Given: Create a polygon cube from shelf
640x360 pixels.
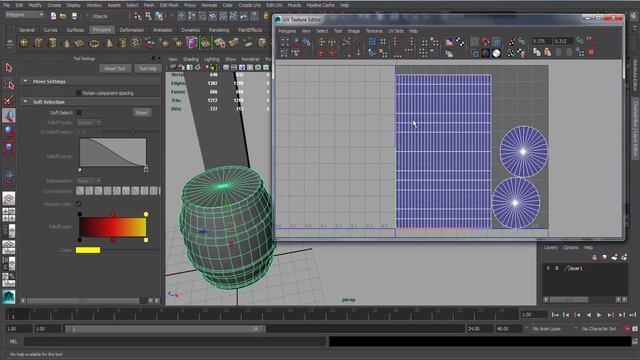Looking at the screenshot, I should pyautogui.click(x=38, y=42).
